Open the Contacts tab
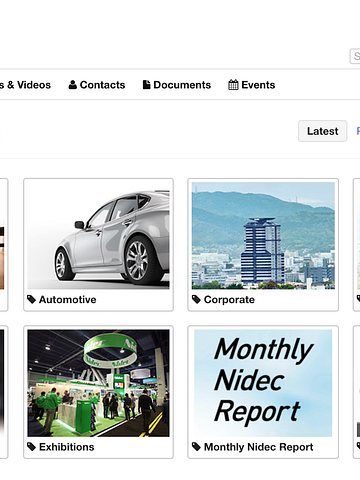The width and height of the screenshot is (360, 480). [97, 85]
